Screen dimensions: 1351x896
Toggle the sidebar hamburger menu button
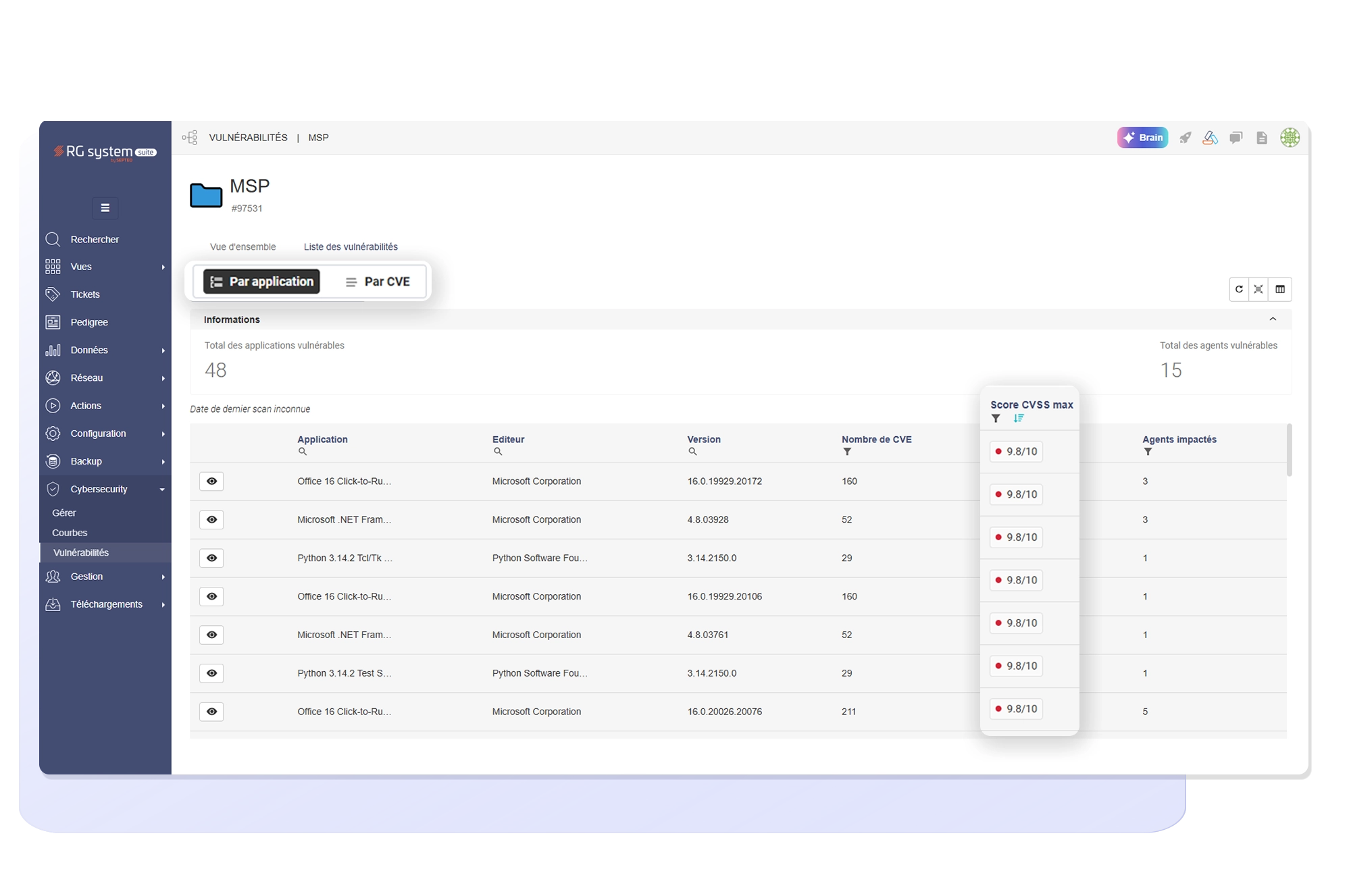(x=105, y=208)
